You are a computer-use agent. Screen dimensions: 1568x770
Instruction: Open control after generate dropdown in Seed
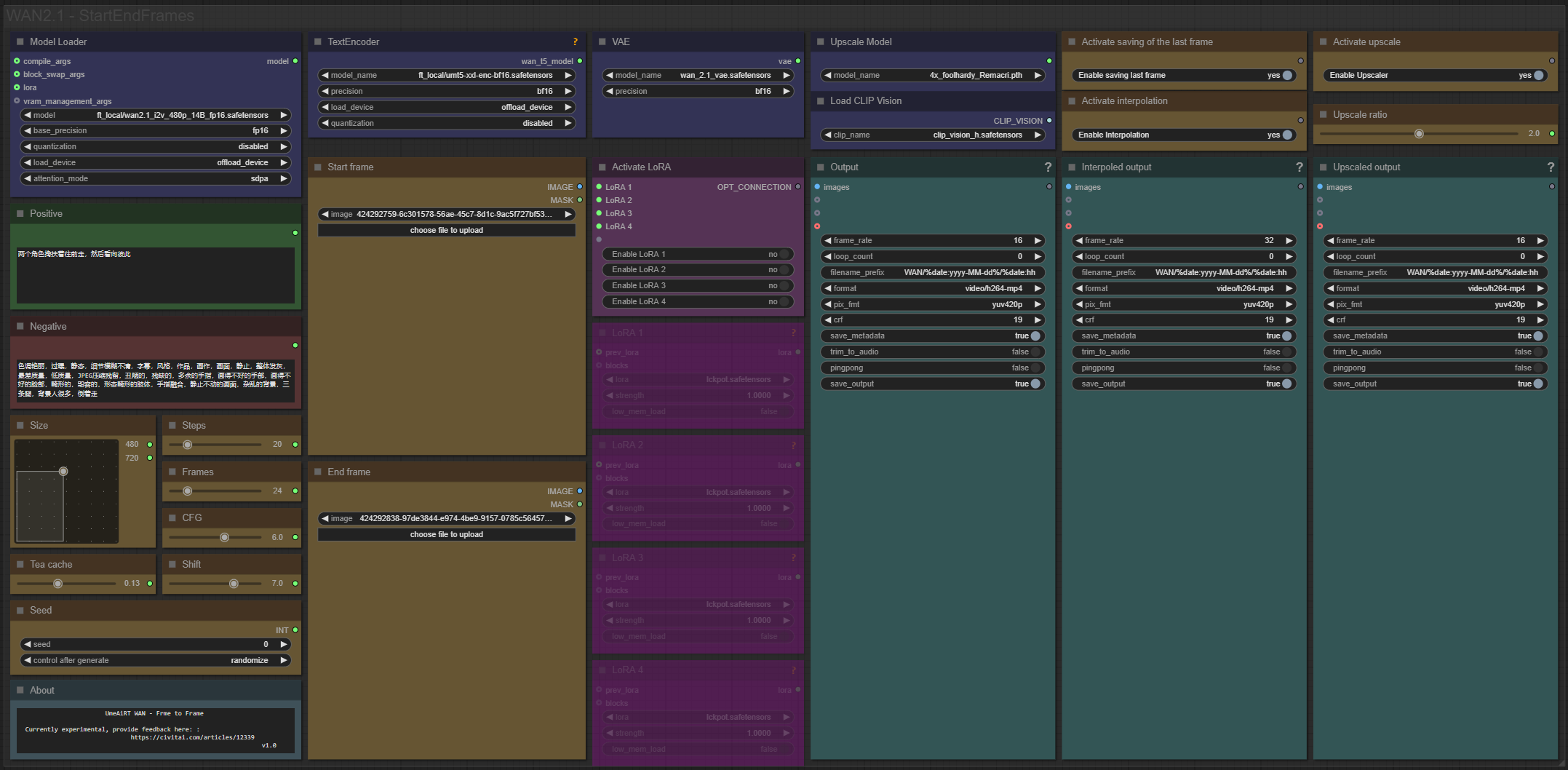(156, 660)
